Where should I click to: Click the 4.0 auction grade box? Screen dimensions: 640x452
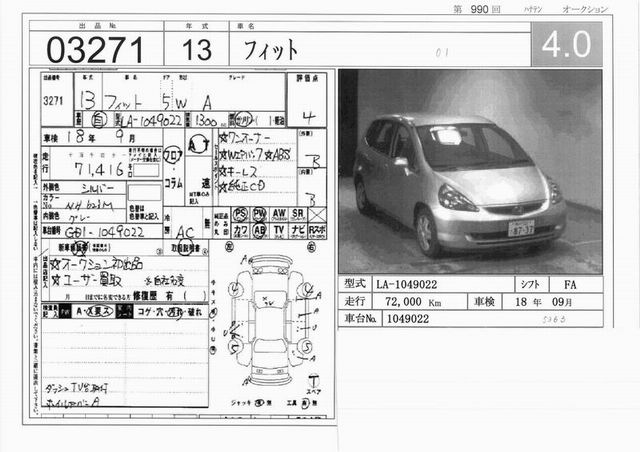(567, 44)
